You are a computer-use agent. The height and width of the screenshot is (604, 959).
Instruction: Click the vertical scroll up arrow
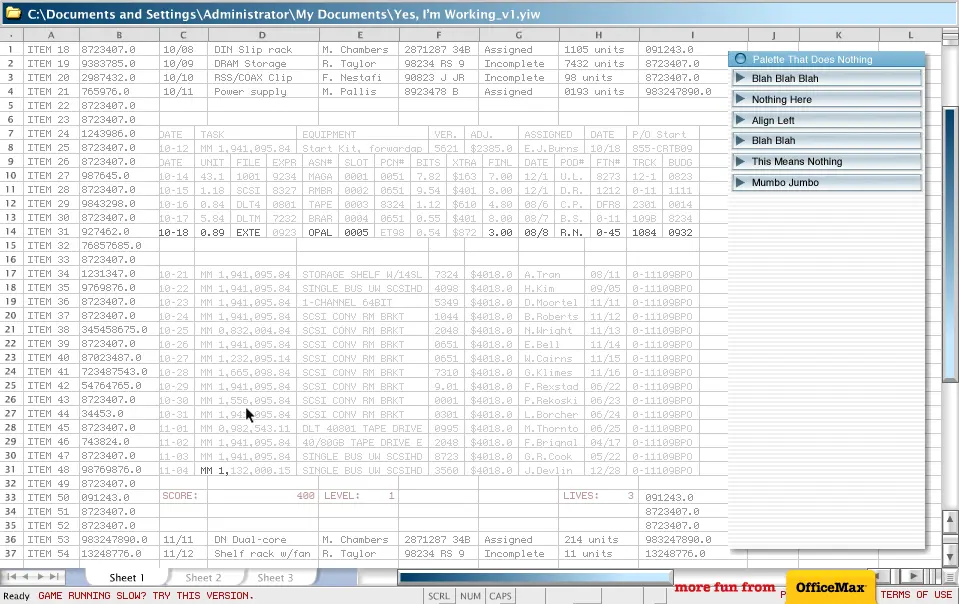(x=950, y=520)
